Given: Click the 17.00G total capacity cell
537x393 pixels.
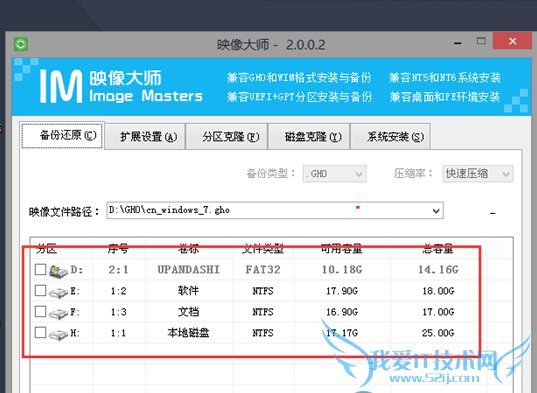Looking at the screenshot, I should tap(438, 312).
